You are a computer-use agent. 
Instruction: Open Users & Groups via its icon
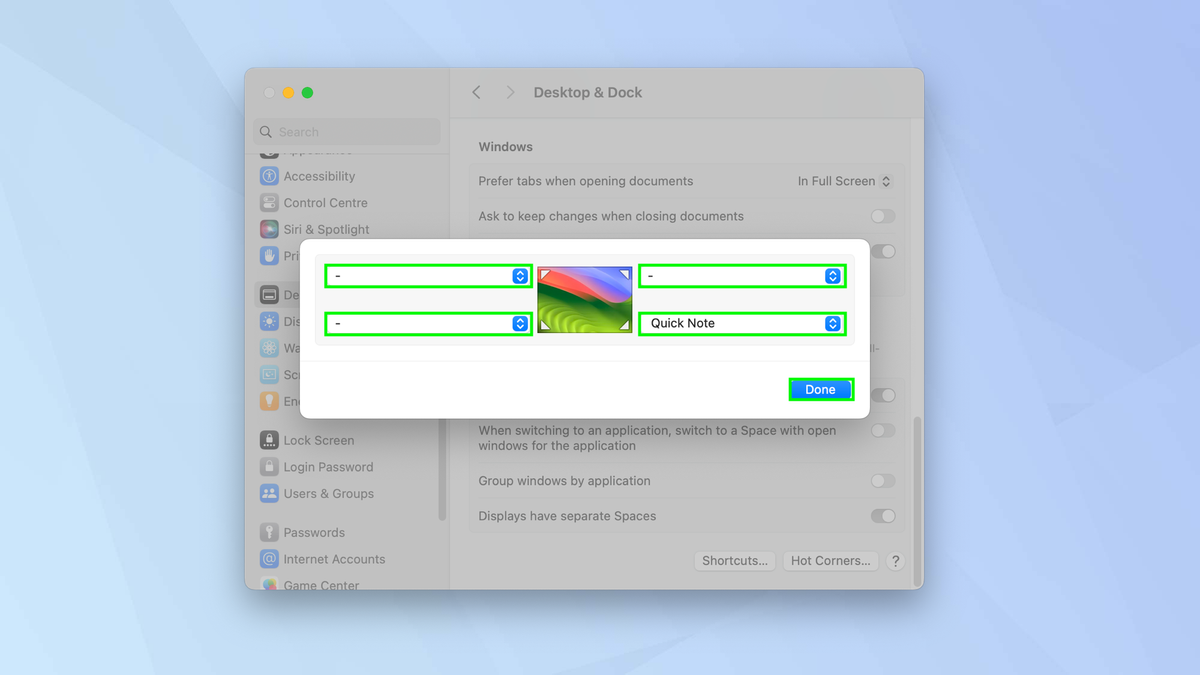click(x=270, y=493)
